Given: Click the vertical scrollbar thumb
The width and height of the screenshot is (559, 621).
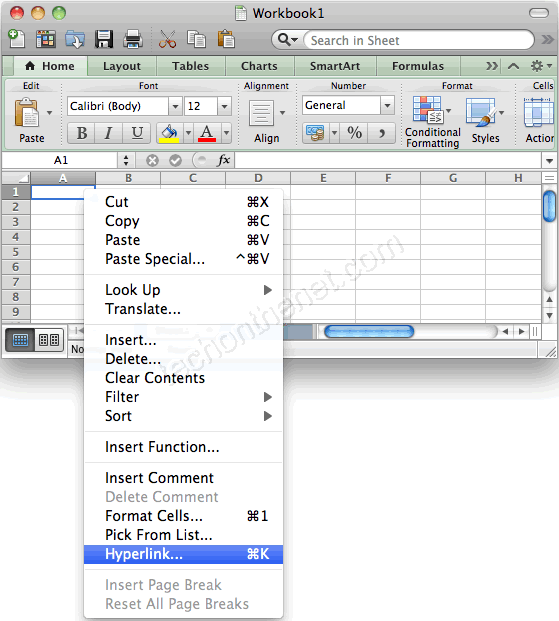Looking at the screenshot, I should click(549, 206).
